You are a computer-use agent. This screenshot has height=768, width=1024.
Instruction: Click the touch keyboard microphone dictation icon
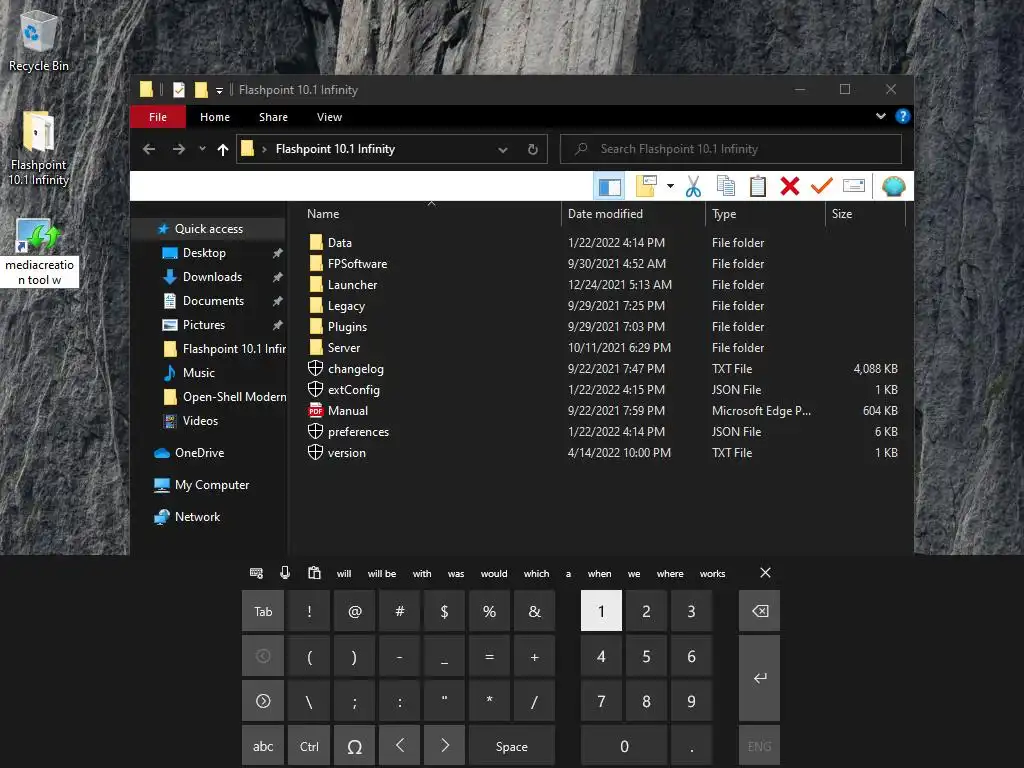point(285,573)
